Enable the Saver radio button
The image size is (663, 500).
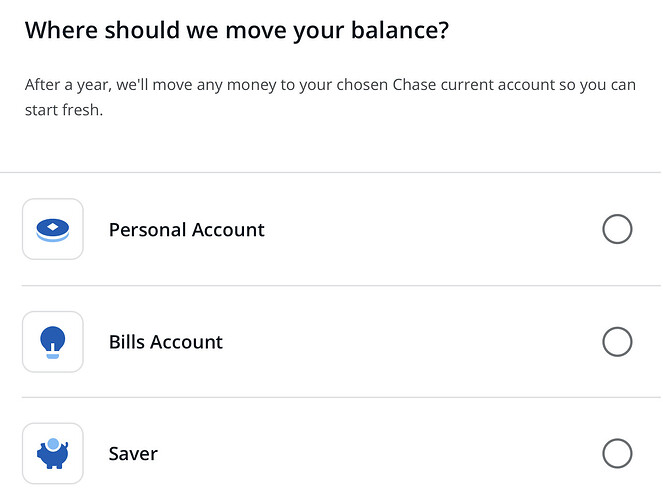(x=617, y=454)
